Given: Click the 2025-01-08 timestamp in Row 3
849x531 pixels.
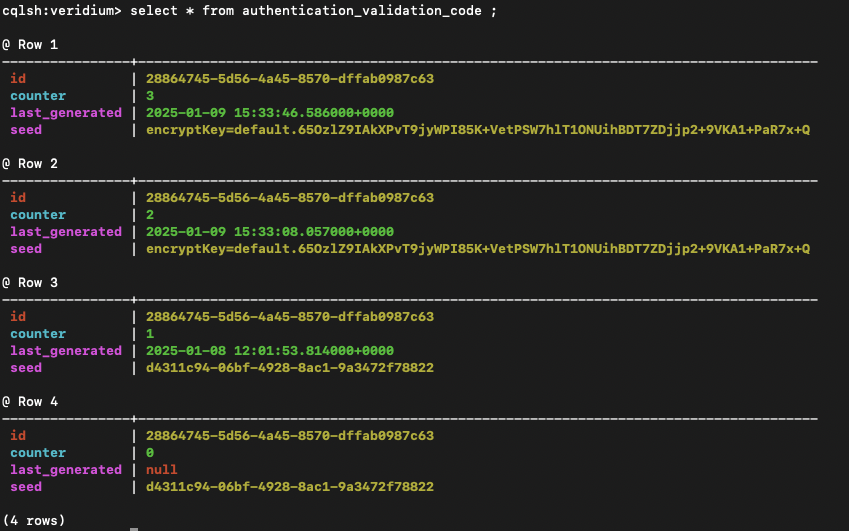Looking at the screenshot, I should pyautogui.click(x=269, y=350).
